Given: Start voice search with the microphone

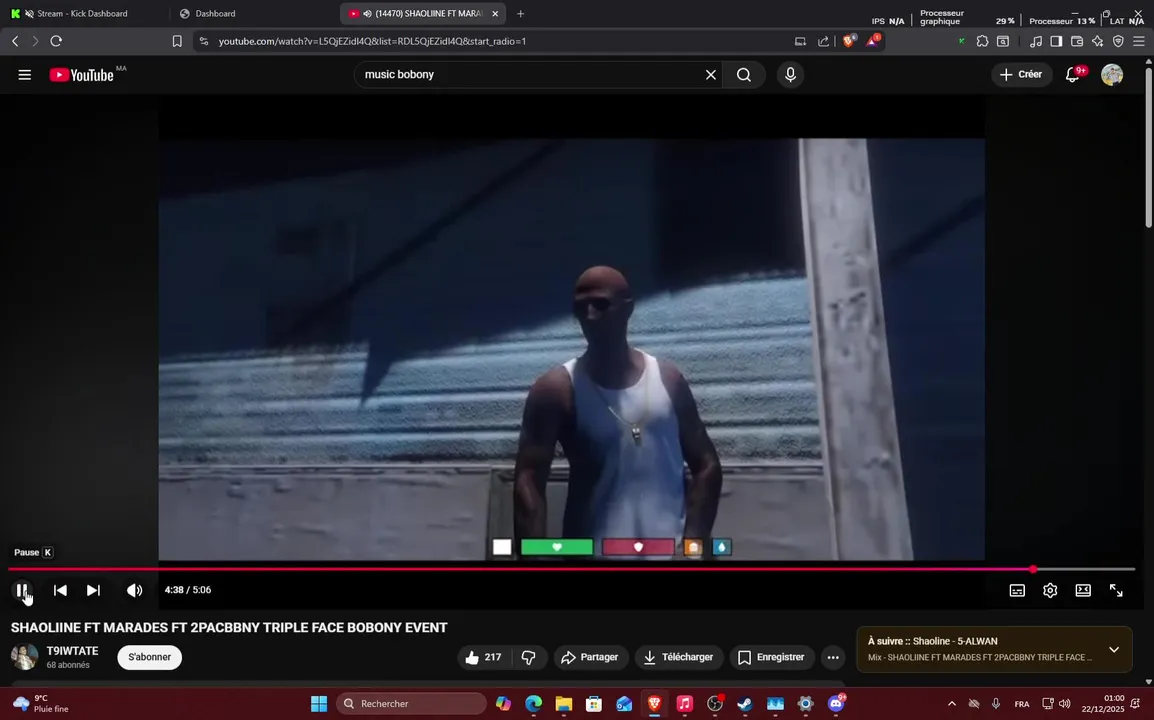Looking at the screenshot, I should coord(790,74).
